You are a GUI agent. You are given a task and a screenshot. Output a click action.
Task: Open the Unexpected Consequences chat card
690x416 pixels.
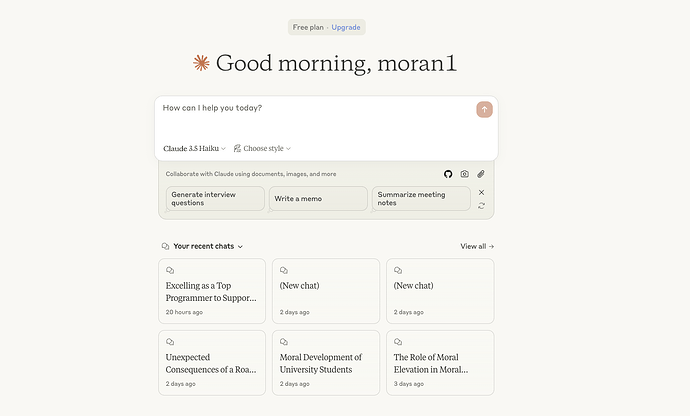[x=212, y=363]
